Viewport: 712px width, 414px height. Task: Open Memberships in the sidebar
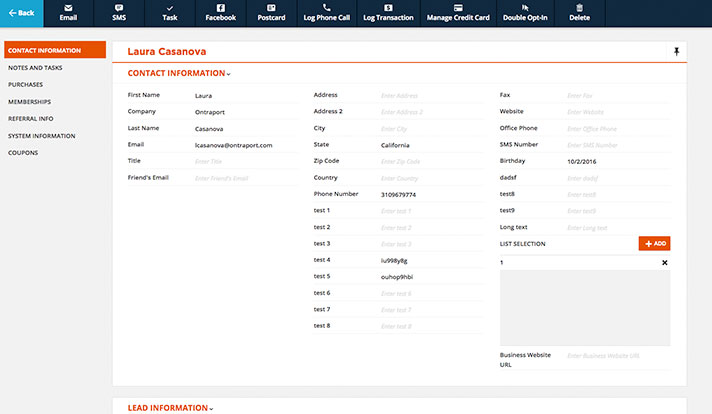tap(30, 102)
